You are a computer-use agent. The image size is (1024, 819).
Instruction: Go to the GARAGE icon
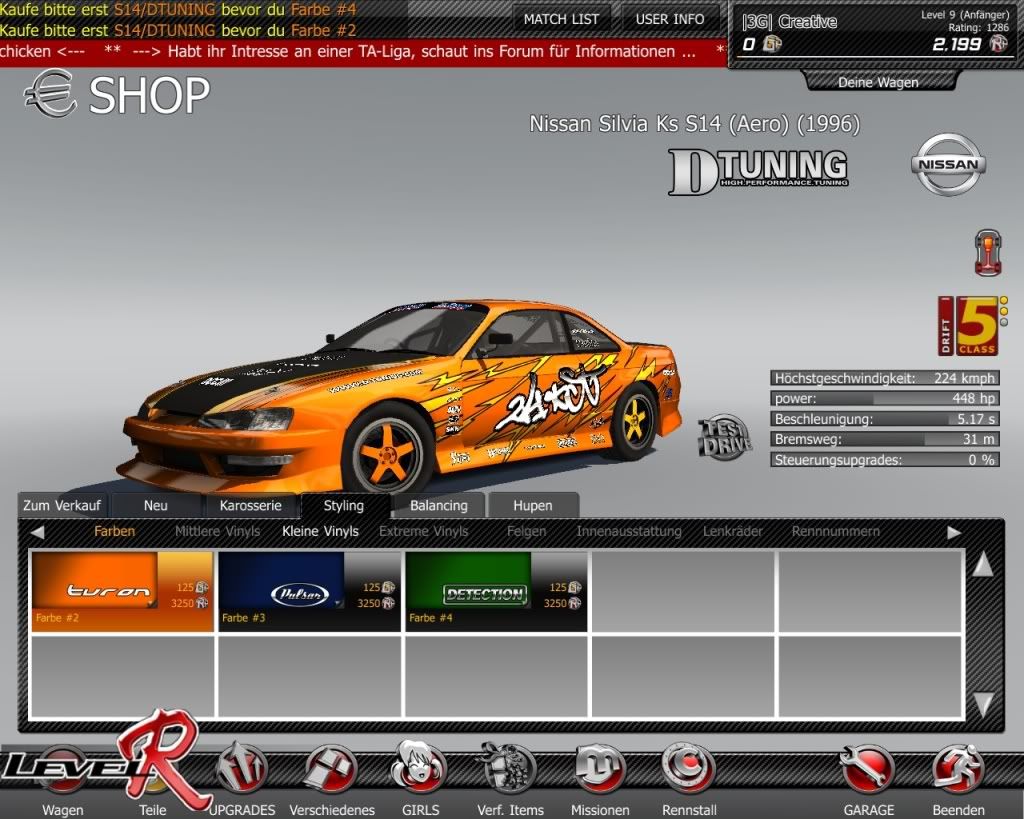point(867,770)
